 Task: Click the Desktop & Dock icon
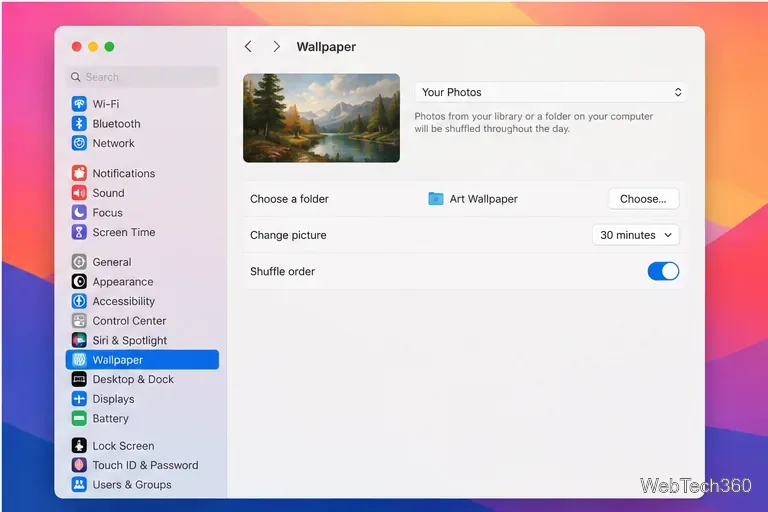click(x=79, y=379)
